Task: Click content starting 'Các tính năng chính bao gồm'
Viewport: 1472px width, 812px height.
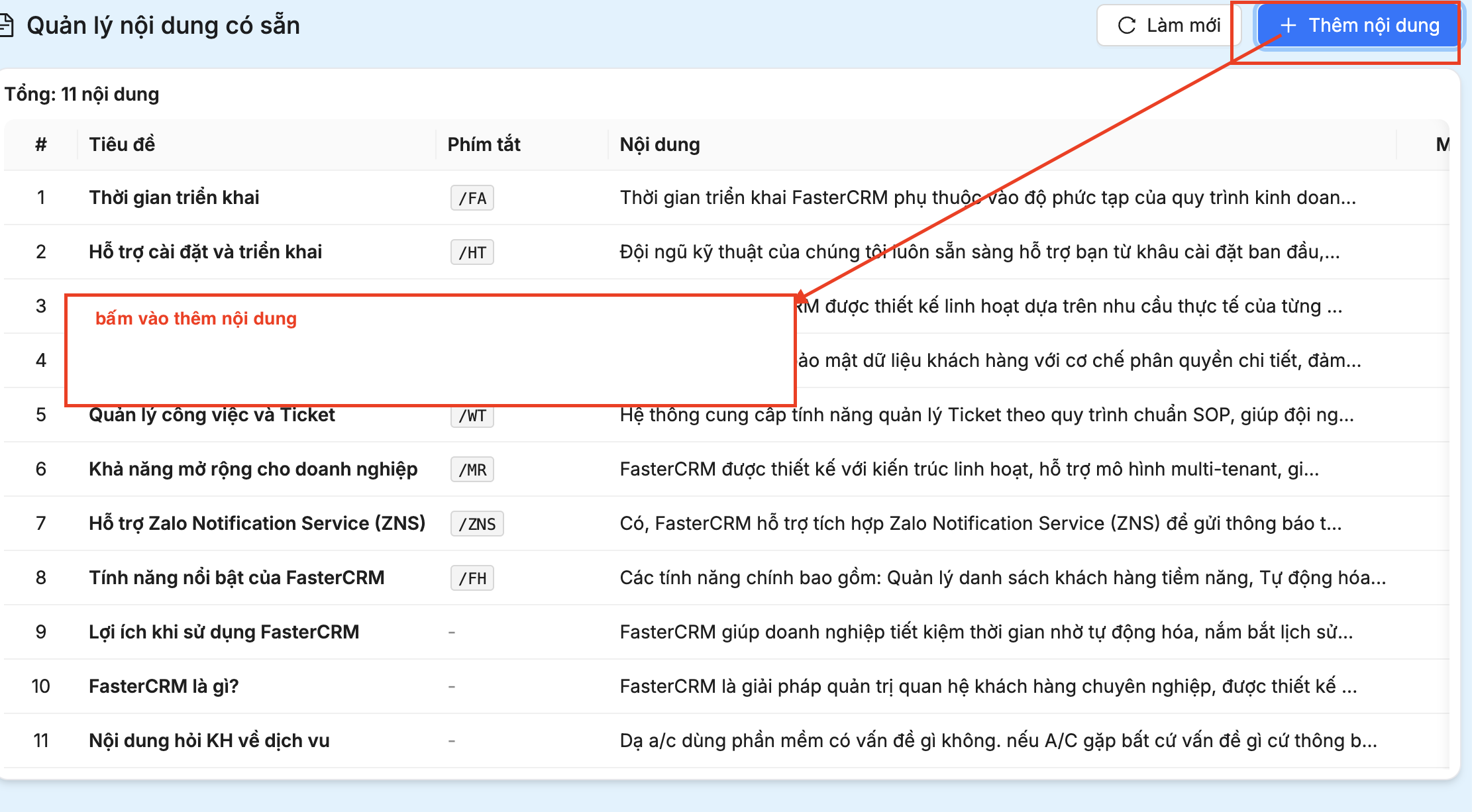Action: click(x=1003, y=578)
